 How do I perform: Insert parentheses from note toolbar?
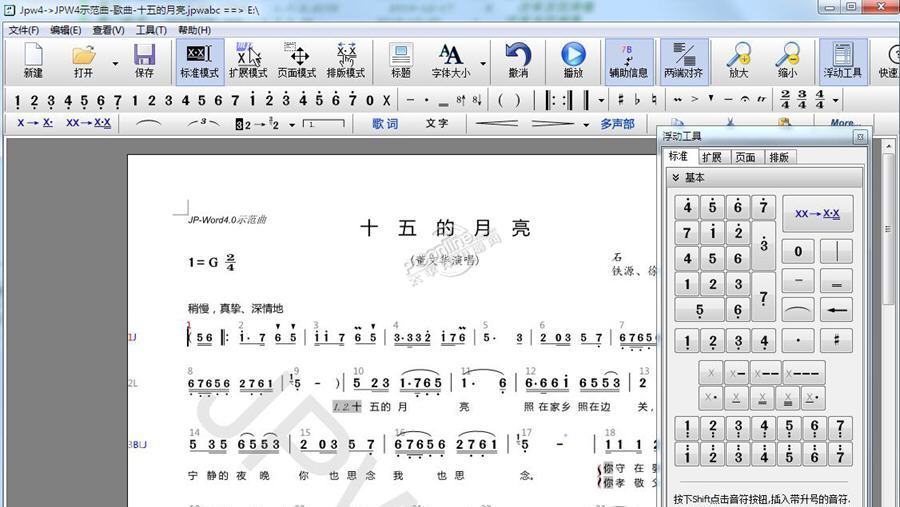click(509, 100)
